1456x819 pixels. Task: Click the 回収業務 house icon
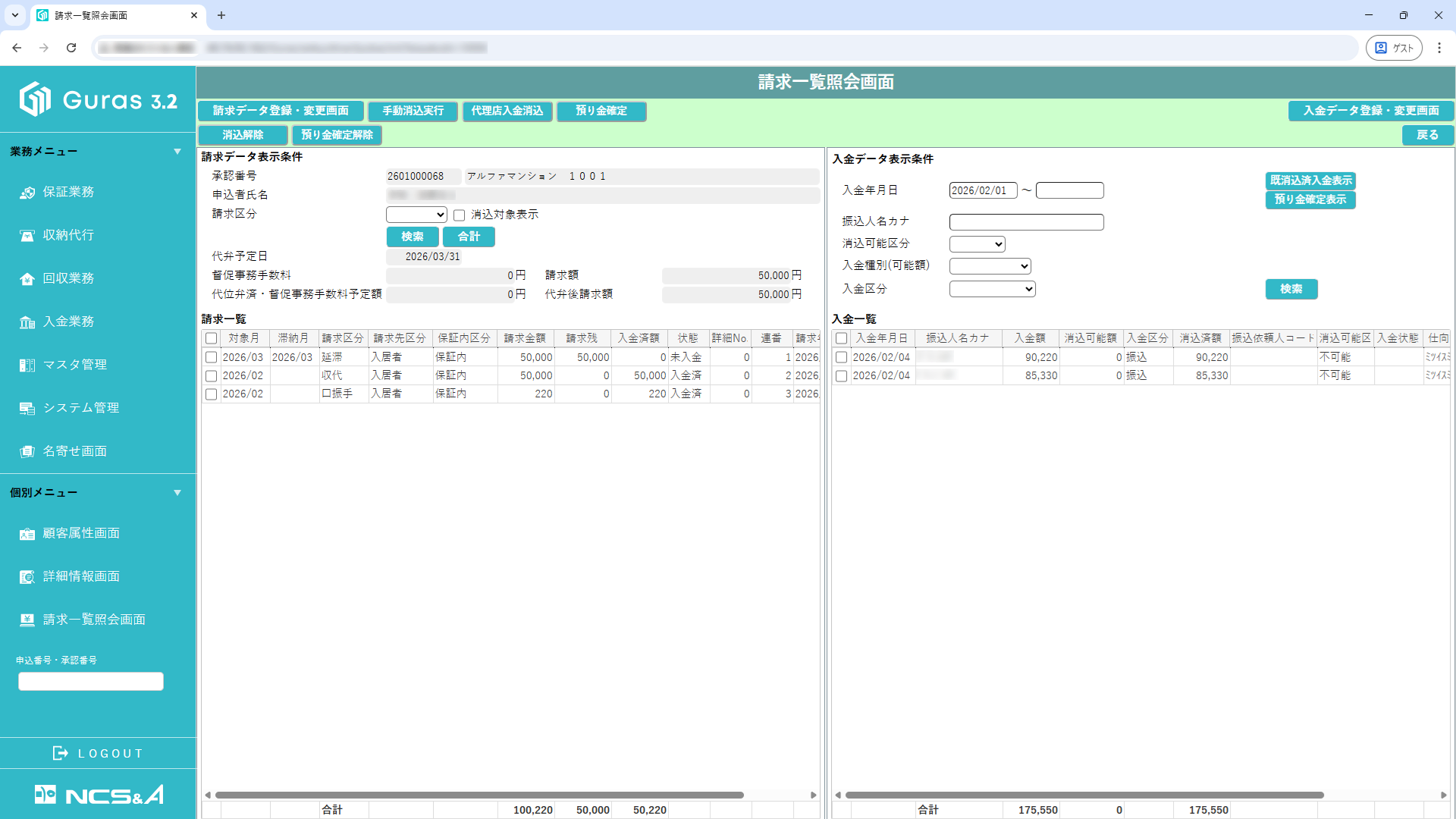27,279
